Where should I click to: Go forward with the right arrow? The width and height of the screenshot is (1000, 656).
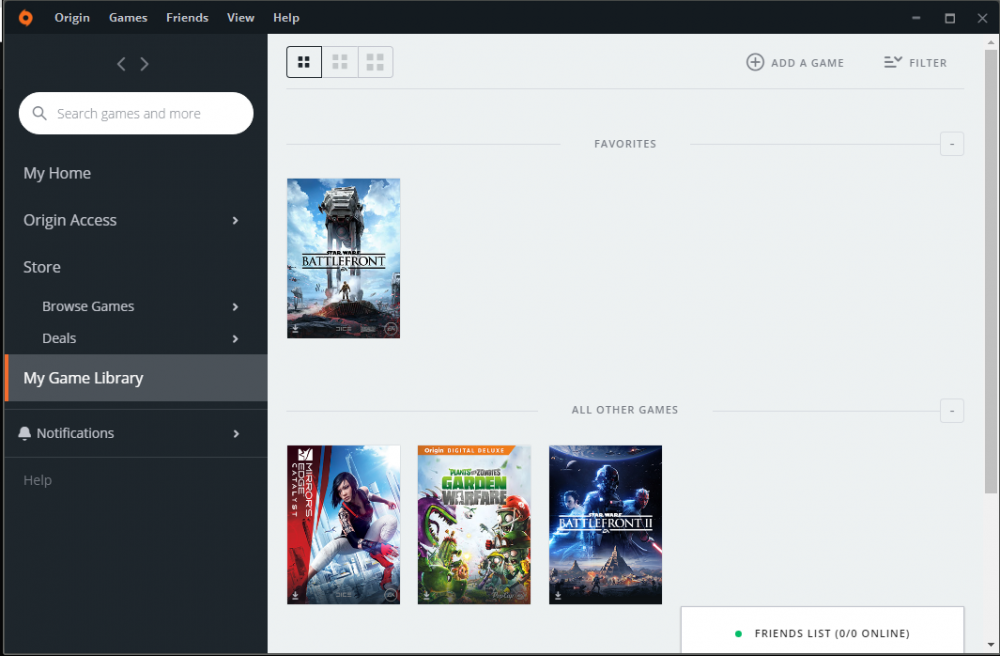tap(145, 64)
